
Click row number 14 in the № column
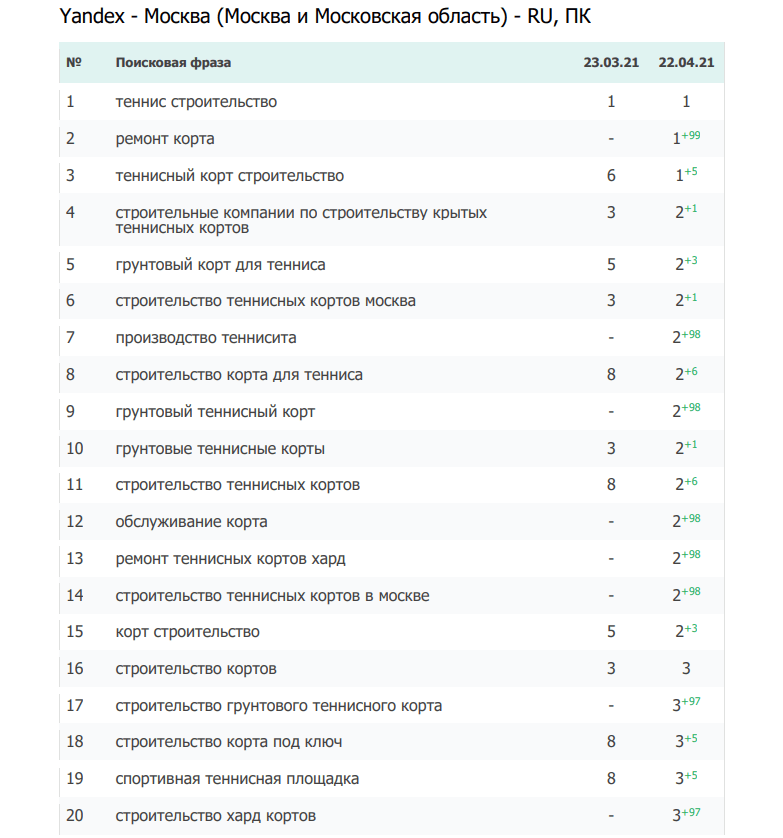pos(75,595)
